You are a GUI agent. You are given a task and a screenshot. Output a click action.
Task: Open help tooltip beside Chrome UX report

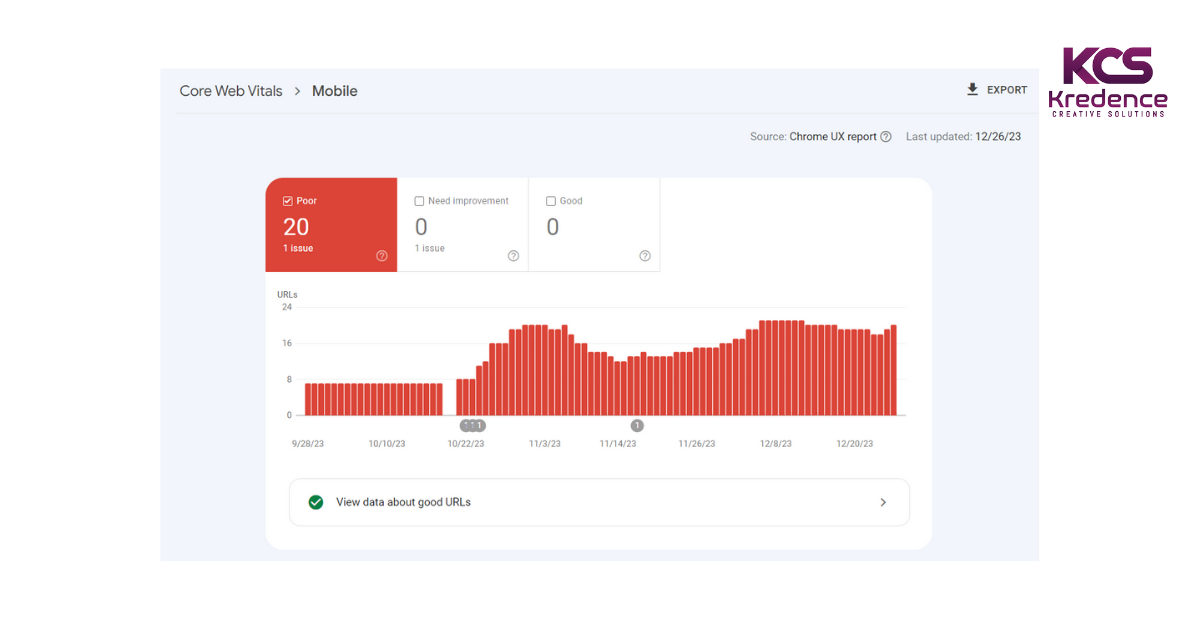click(887, 137)
